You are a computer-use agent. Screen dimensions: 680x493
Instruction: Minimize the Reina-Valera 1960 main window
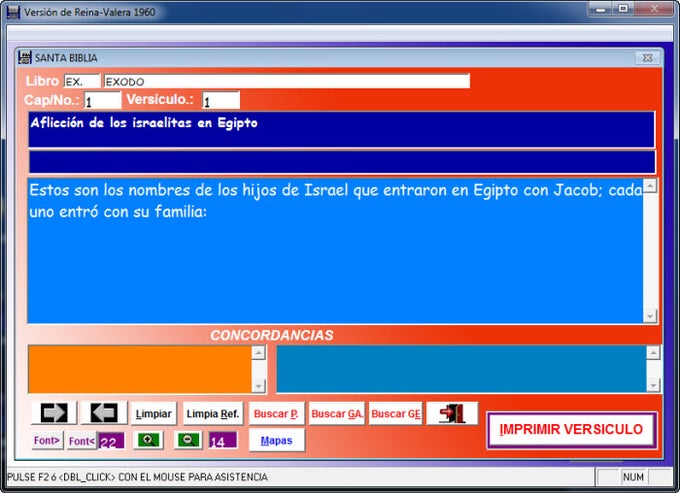click(x=601, y=9)
